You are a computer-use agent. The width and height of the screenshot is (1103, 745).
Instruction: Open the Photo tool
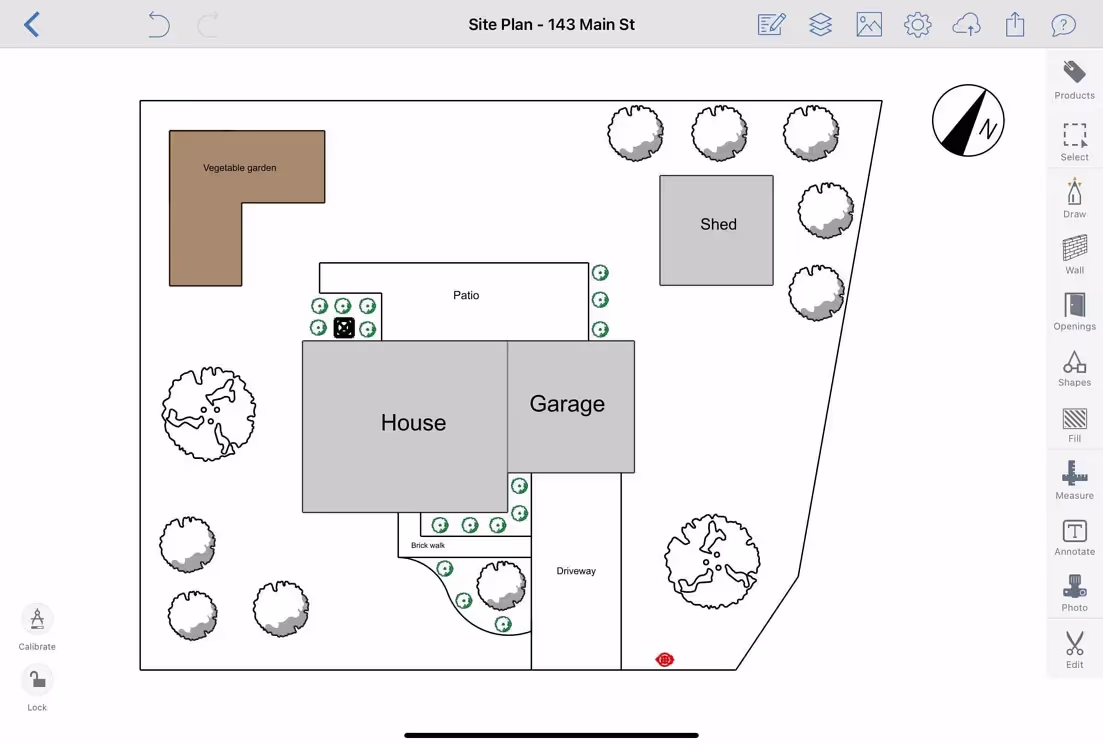tap(1074, 593)
